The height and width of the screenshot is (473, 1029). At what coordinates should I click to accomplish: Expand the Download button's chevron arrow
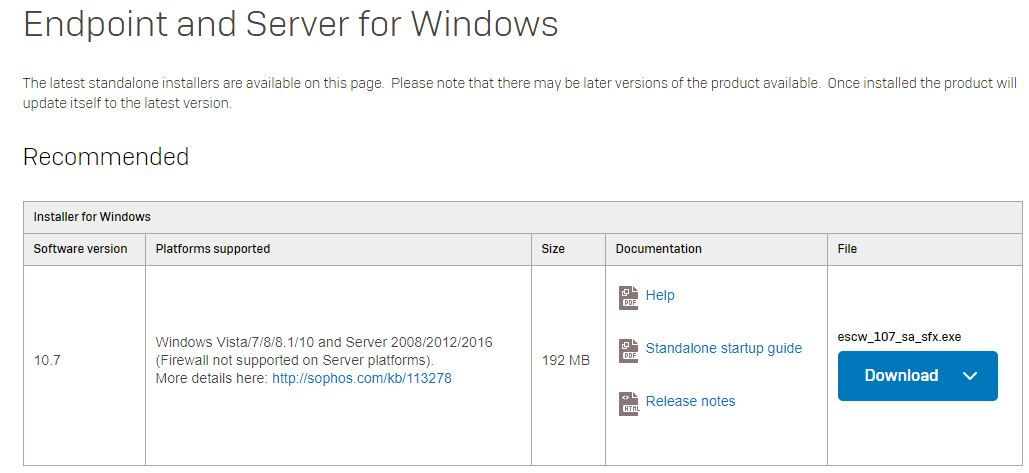[970, 376]
